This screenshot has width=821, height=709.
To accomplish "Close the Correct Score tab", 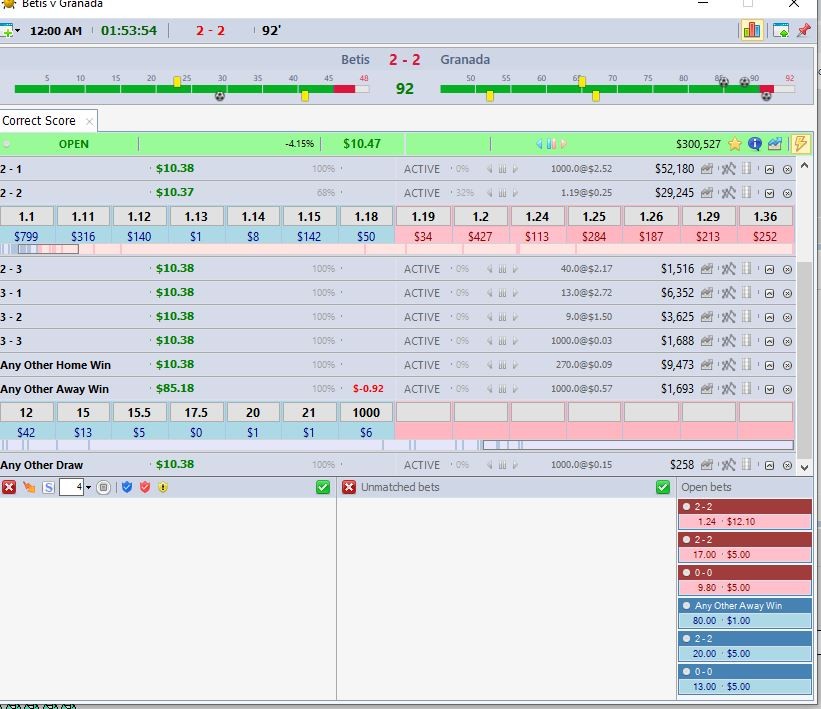I will point(89,121).
